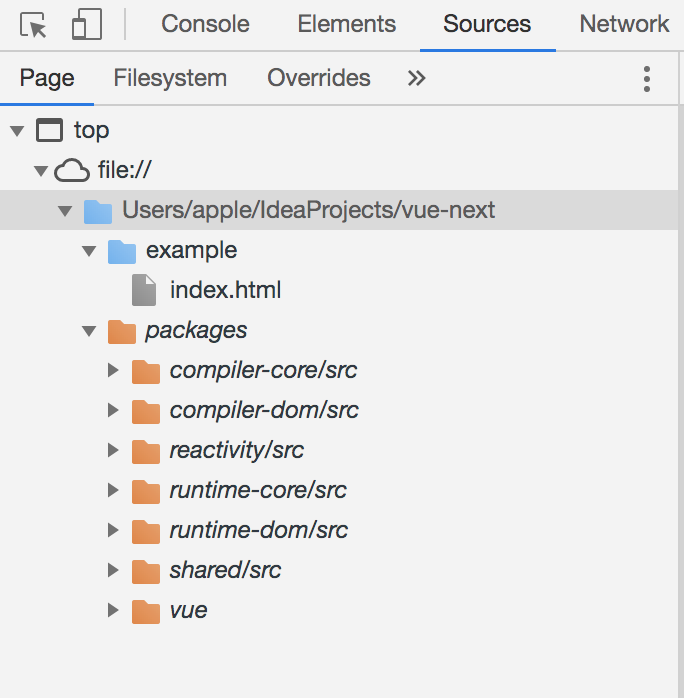Click the blue folder icon for Users/apple/IdeaProjects/vue-next

[98, 211]
